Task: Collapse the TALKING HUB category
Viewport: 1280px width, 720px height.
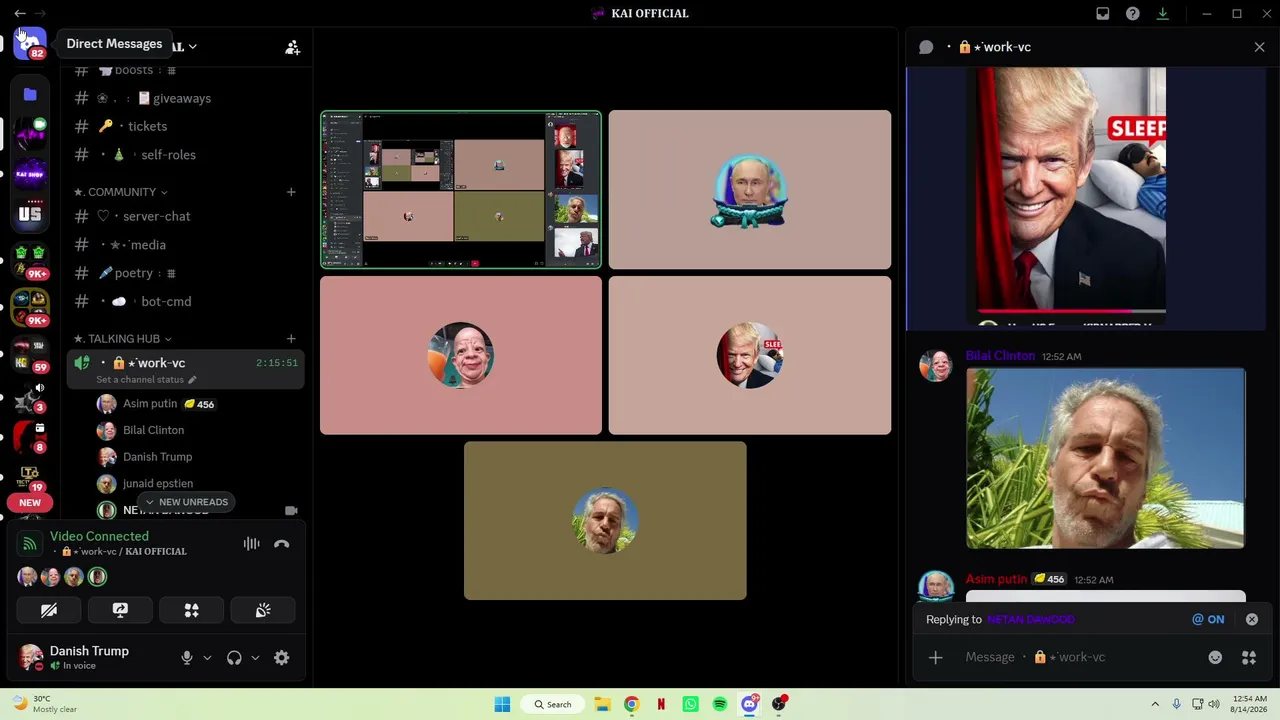Action: (123, 339)
